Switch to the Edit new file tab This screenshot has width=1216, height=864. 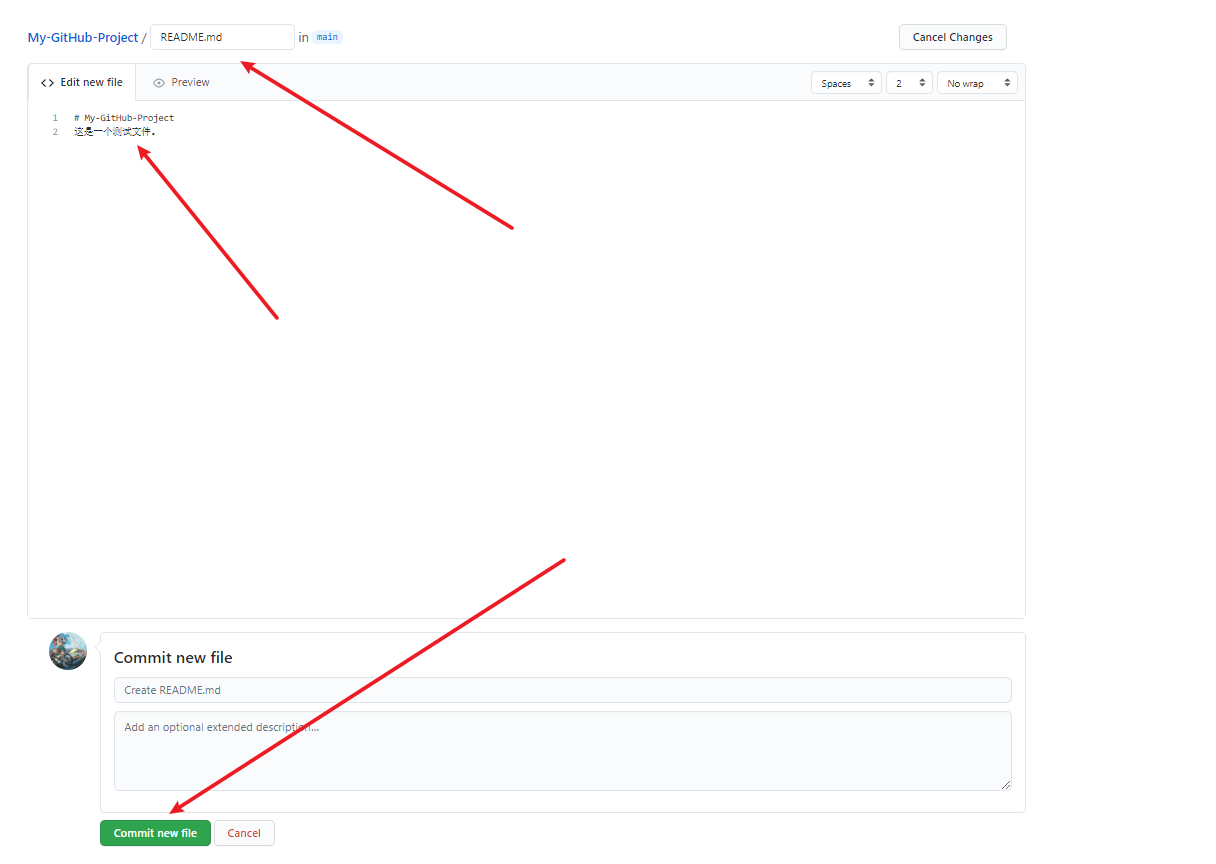82,82
